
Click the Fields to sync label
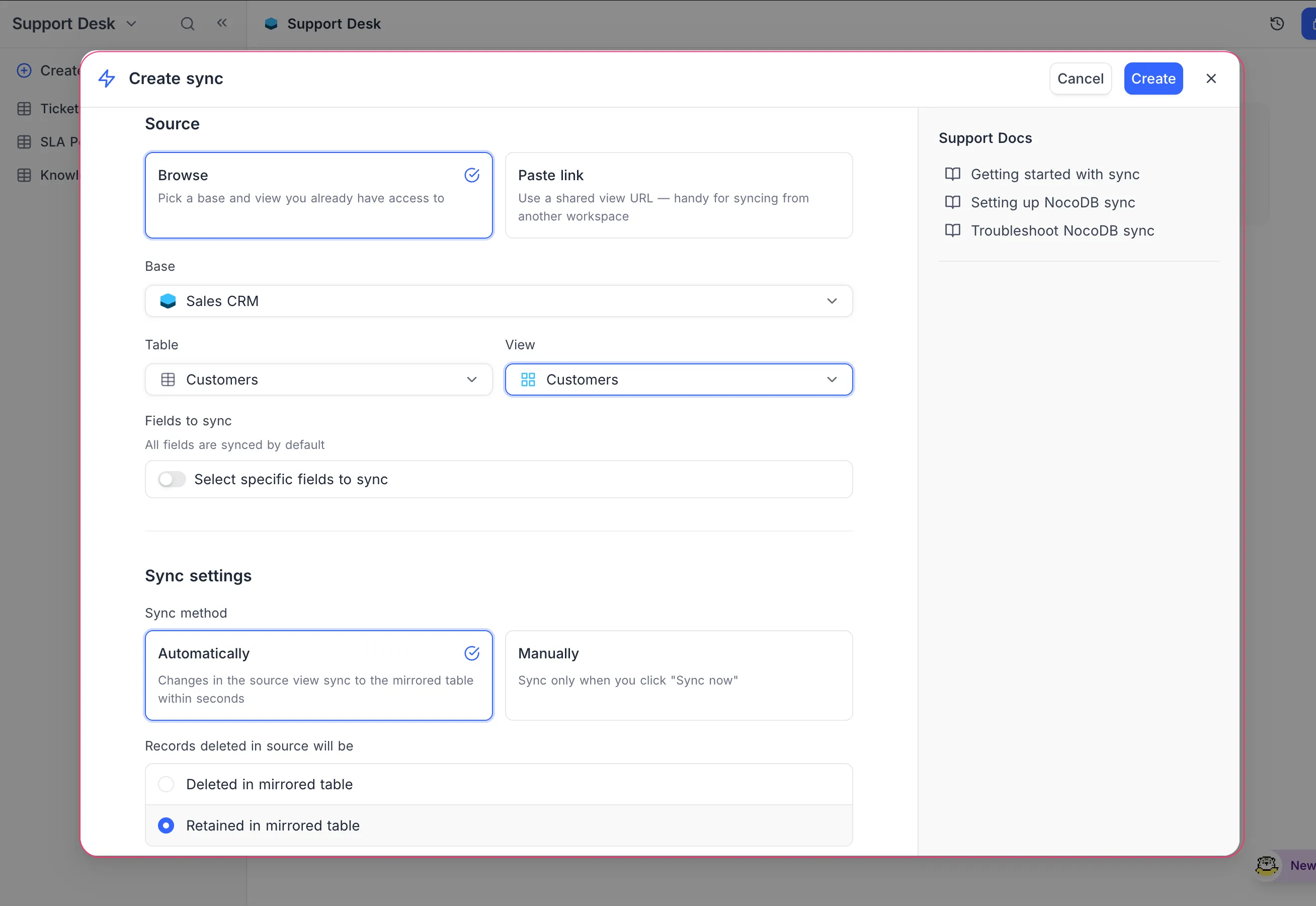188,421
